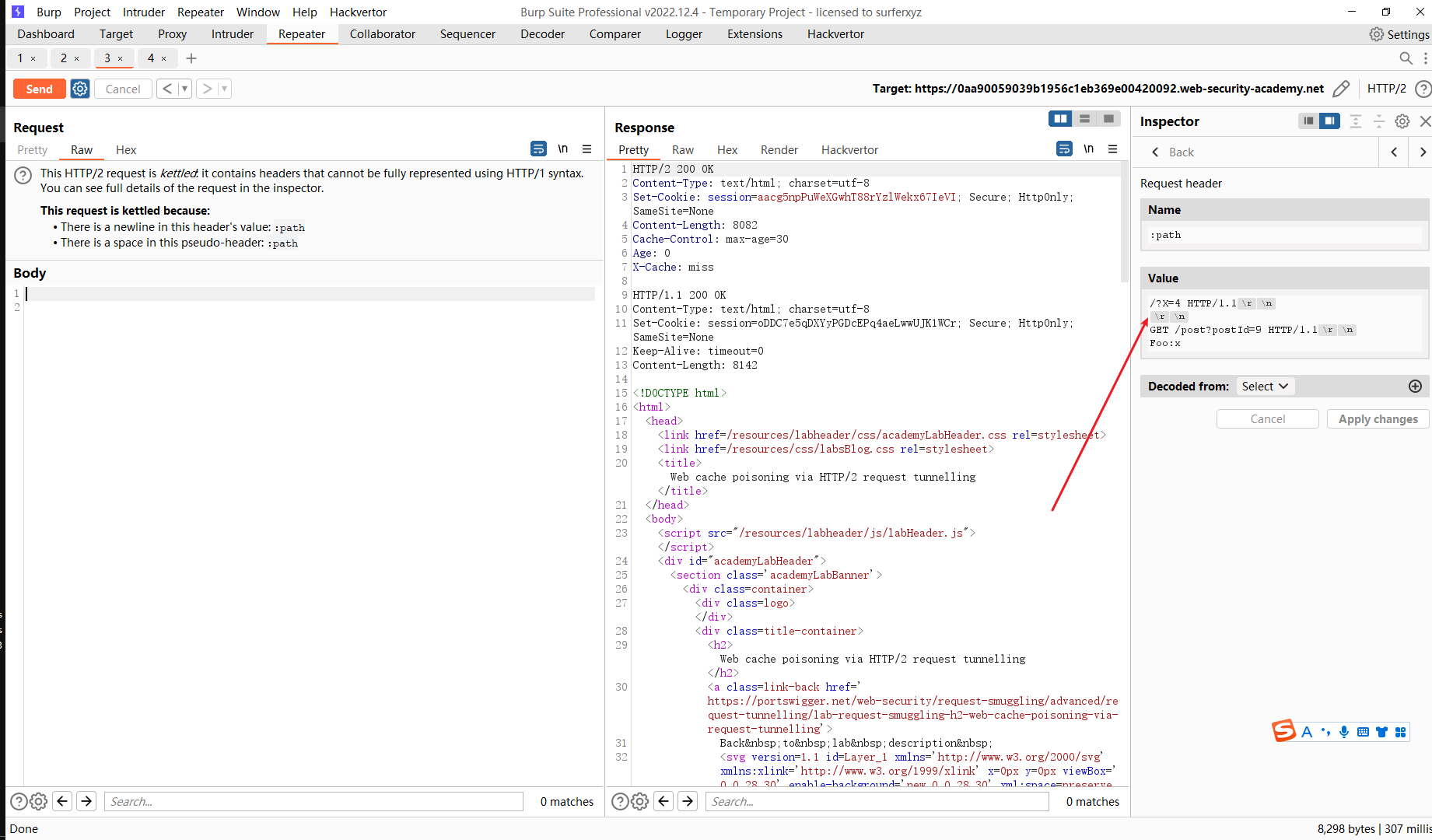Screen dimensions: 1432x840
Task: Toggle Sogou voice input microphone
Action: (x=1344, y=732)
